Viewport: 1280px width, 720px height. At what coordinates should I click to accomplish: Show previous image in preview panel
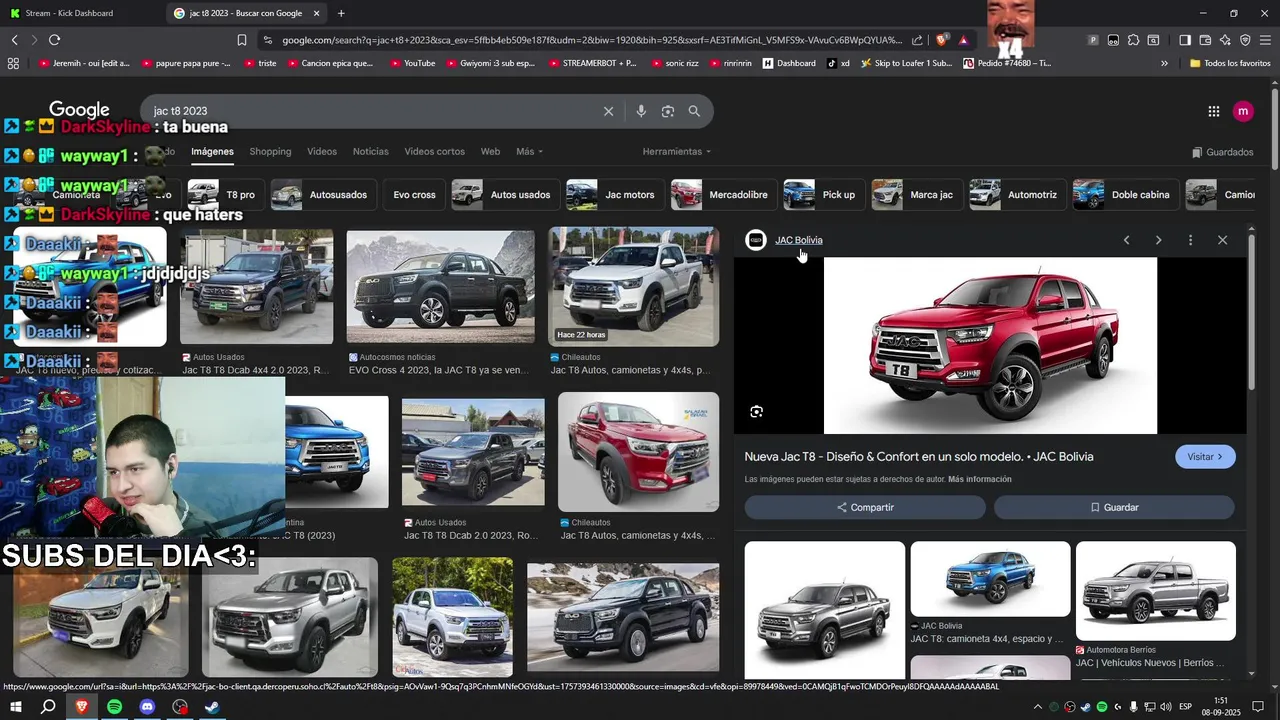click(1126, 240)
